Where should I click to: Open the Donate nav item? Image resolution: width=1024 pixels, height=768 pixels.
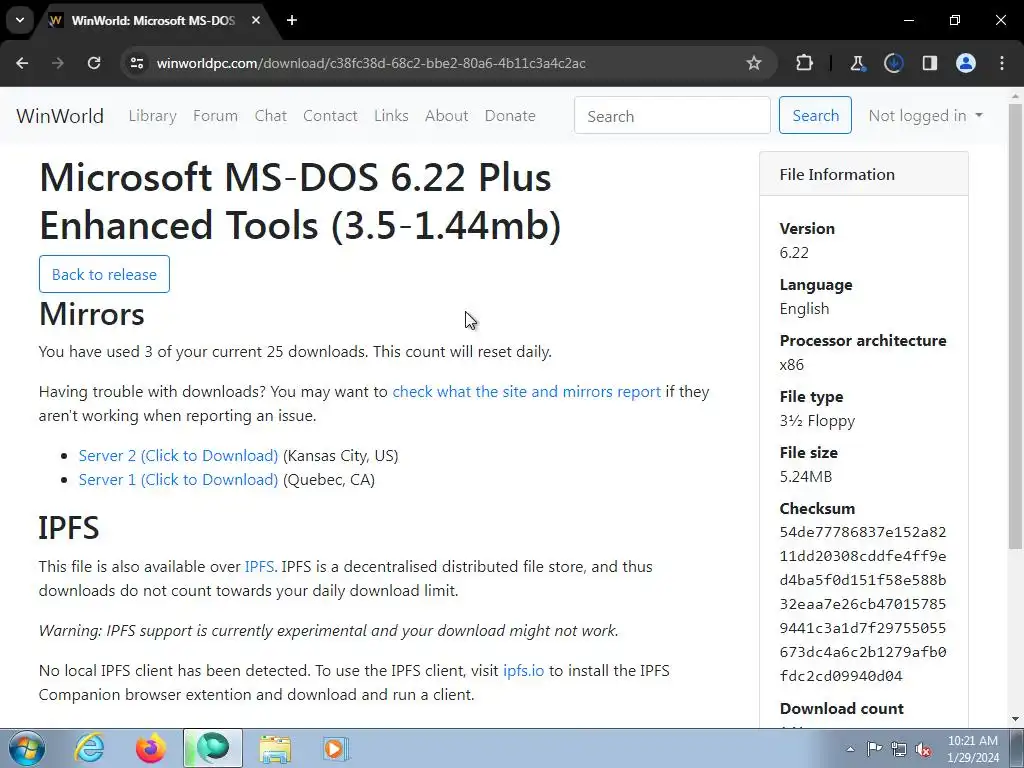coord(510,116)
